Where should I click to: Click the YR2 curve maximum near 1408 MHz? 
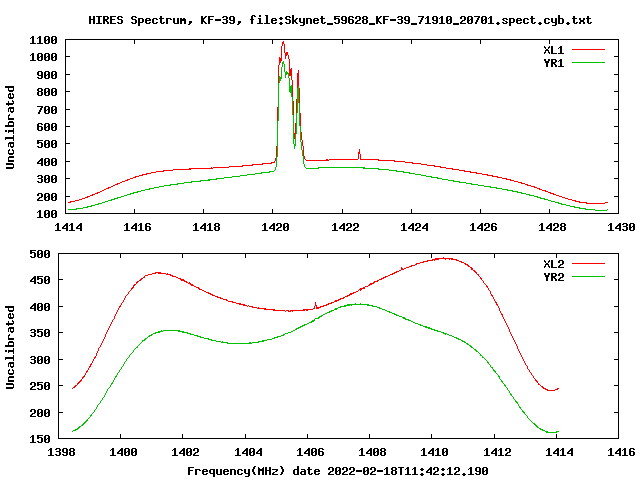pyautogui.click(x=359, y=304)
